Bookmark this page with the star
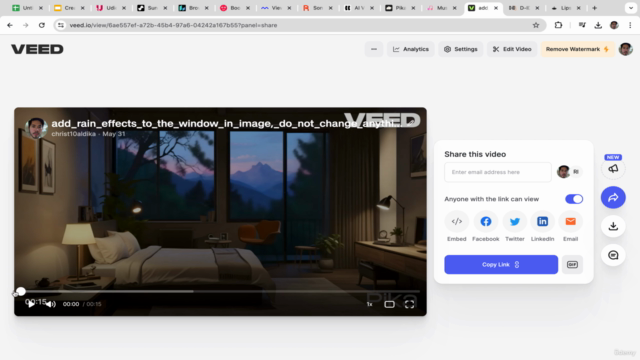The height and width of the screenshot is (360, 640). [x=536, y=25]
